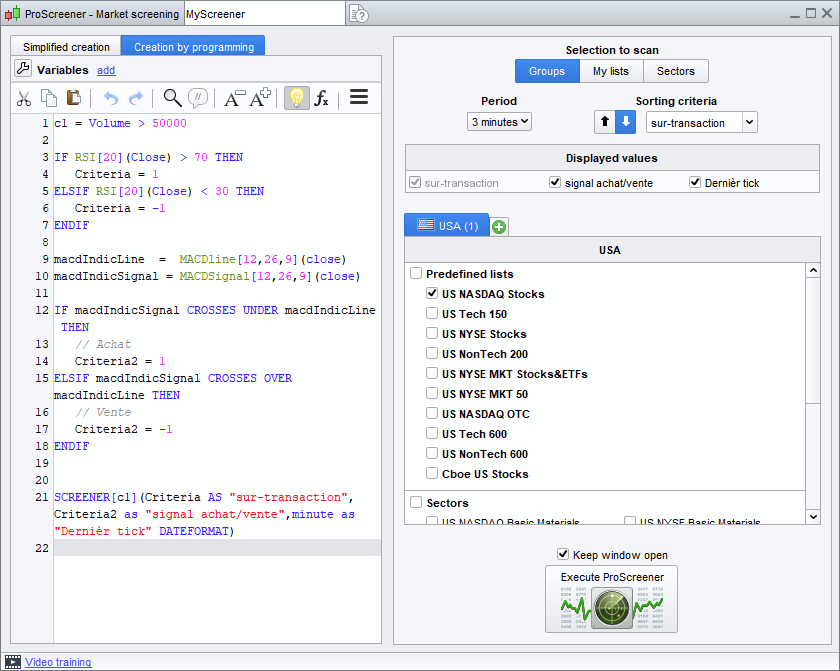The image size is (840, 671).
Task: Open the fx functions library
Action: (x=321, y=98)
